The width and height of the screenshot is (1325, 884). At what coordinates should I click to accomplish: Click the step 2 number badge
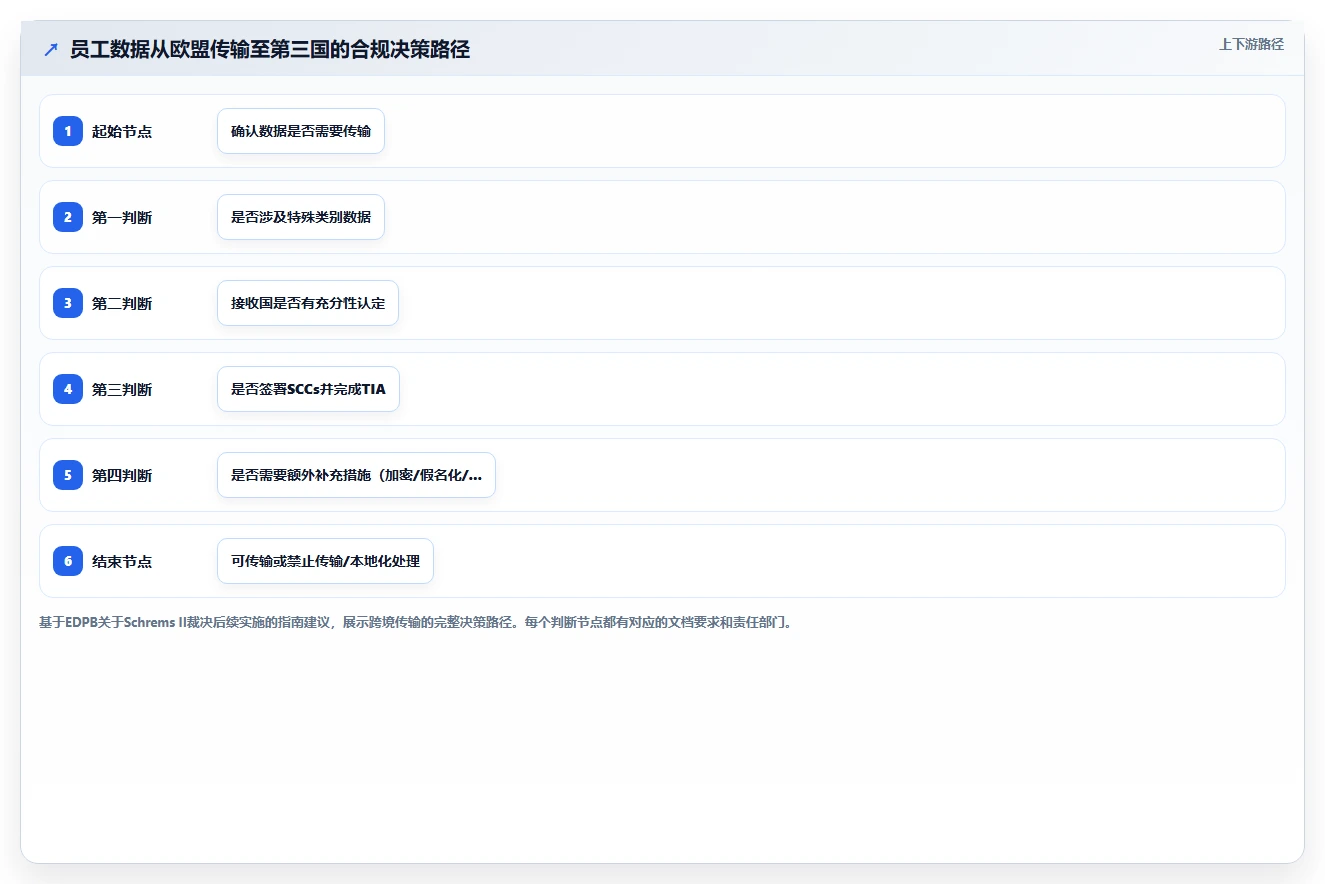pos(68,217)
